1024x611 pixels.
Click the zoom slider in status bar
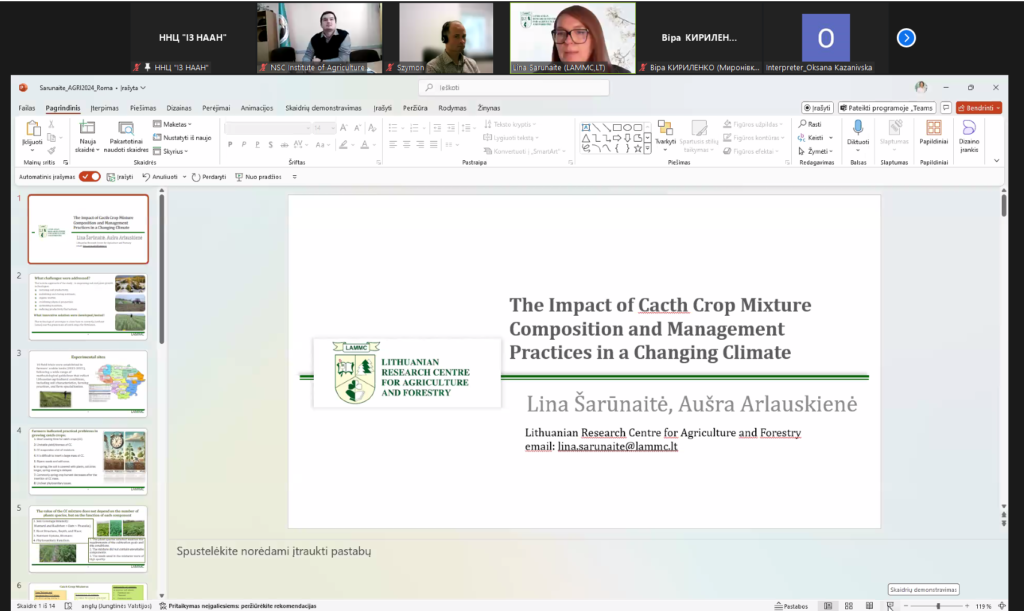pyautogui.click(x=937, y=605)
